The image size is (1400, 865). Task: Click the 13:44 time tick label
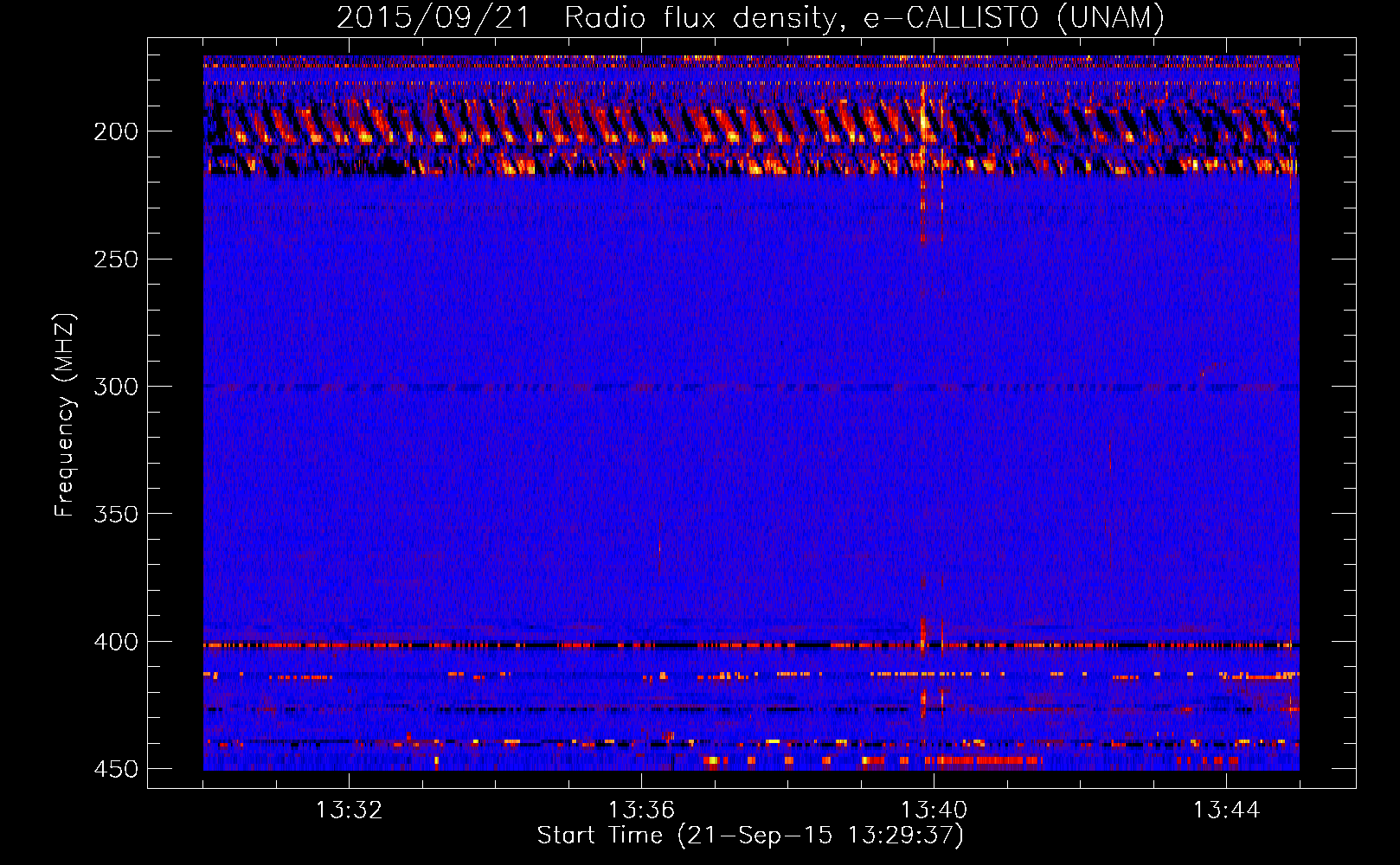click(x=1226, y=811)
